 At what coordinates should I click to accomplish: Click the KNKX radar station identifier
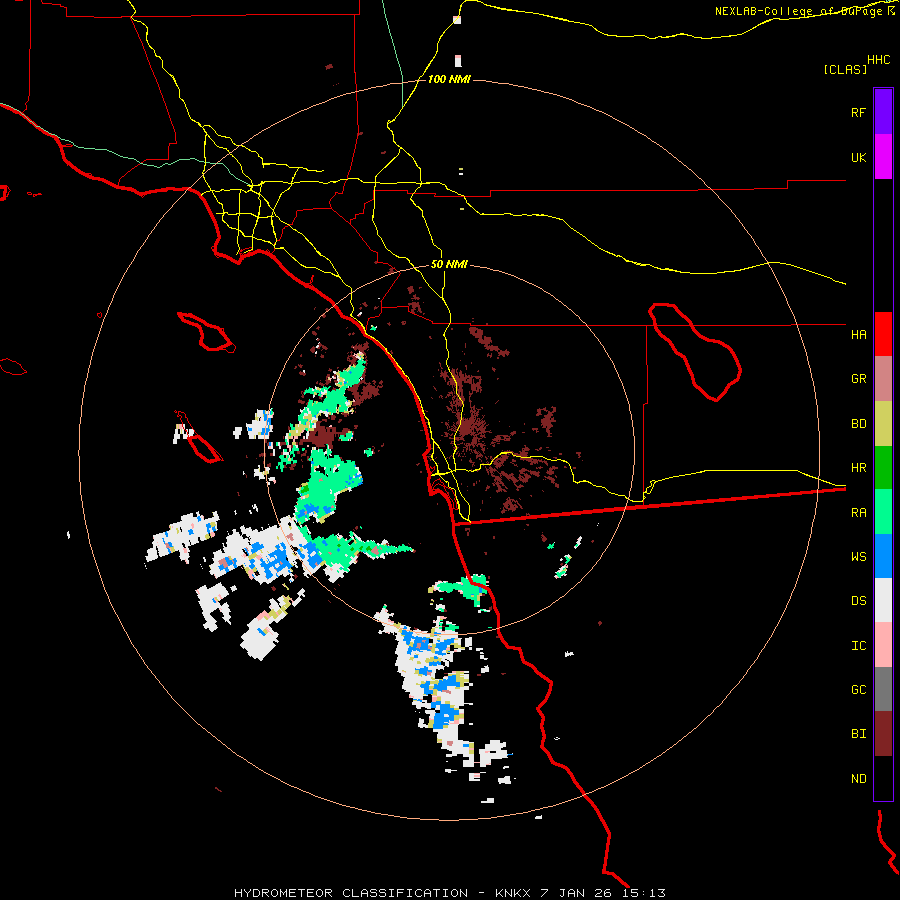point(512,893)
